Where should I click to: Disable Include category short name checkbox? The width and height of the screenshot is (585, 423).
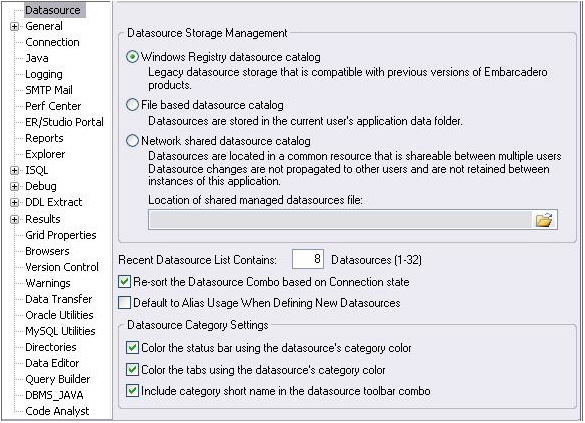coord(132,391)
